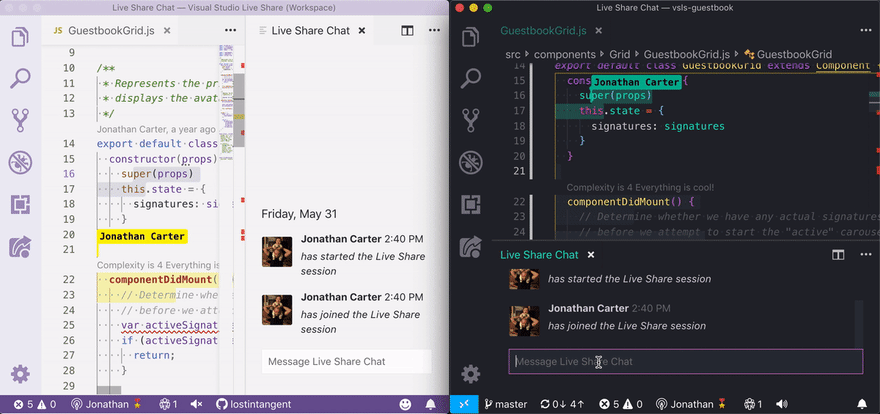
Task: Close Live Share Chat tab in left window
Action: pos(362,31)
